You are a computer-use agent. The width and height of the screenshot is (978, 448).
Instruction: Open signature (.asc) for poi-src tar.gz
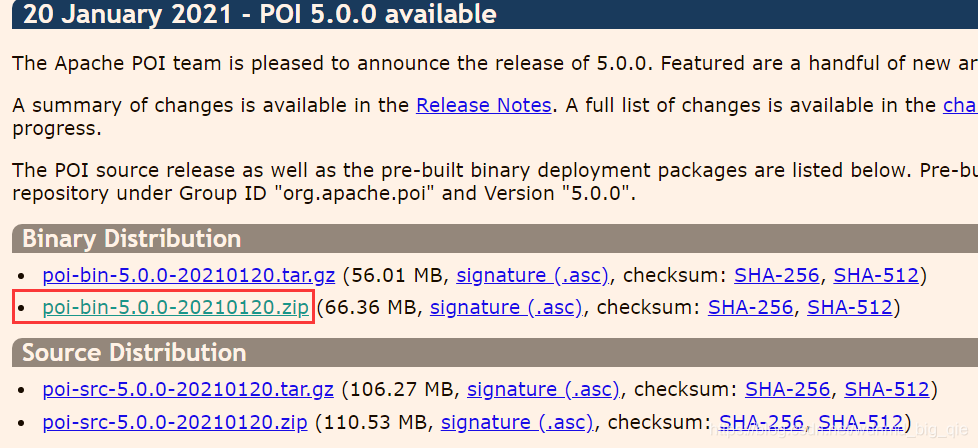[x=543, y=390]
